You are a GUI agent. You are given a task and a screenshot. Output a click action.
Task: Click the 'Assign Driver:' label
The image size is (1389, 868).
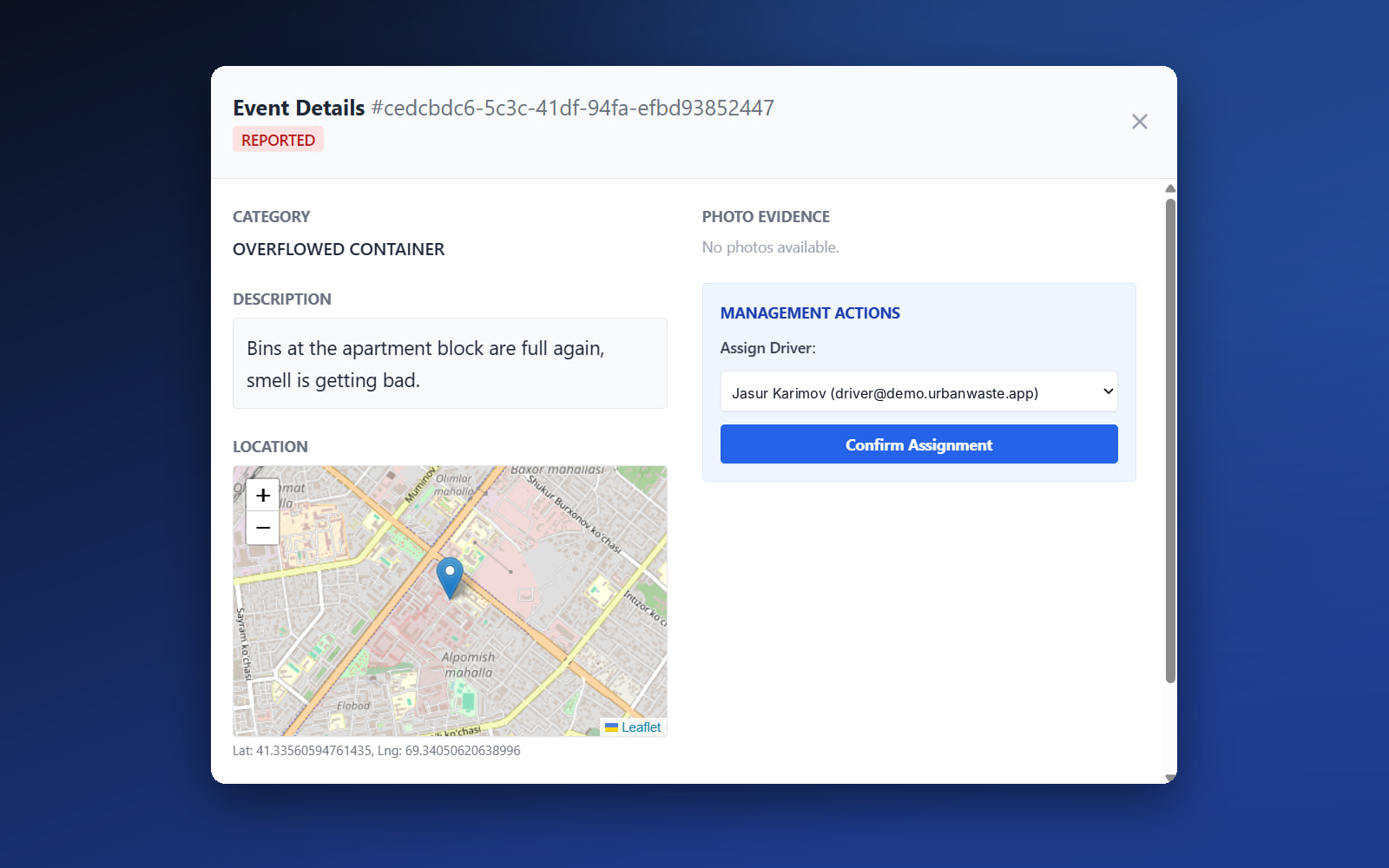pyautogui.click(x=768, y=348)
